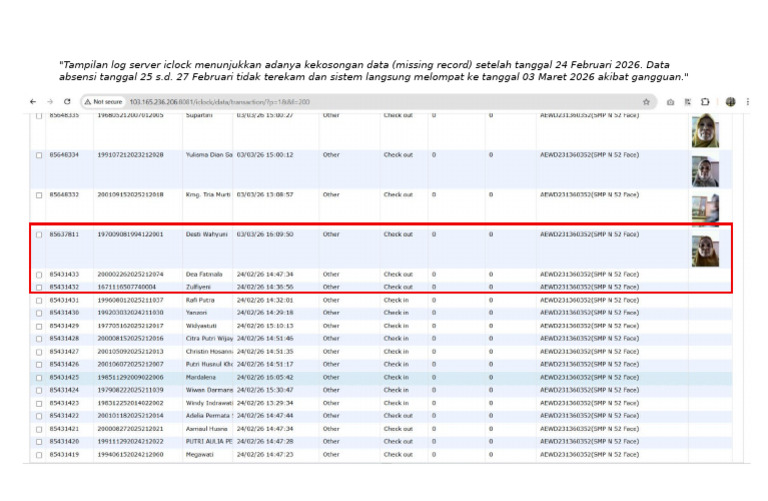768x501 pixels.
Task: Open the Extensions puzzle icon
Action: pyautogui.click(x=705, y=102)
